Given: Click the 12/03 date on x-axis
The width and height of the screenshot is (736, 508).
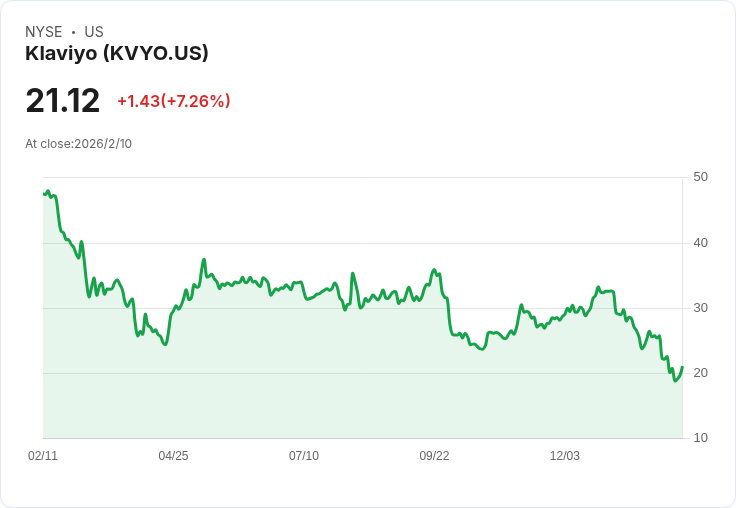Looking at the screenshot, I should pos(565,456).
